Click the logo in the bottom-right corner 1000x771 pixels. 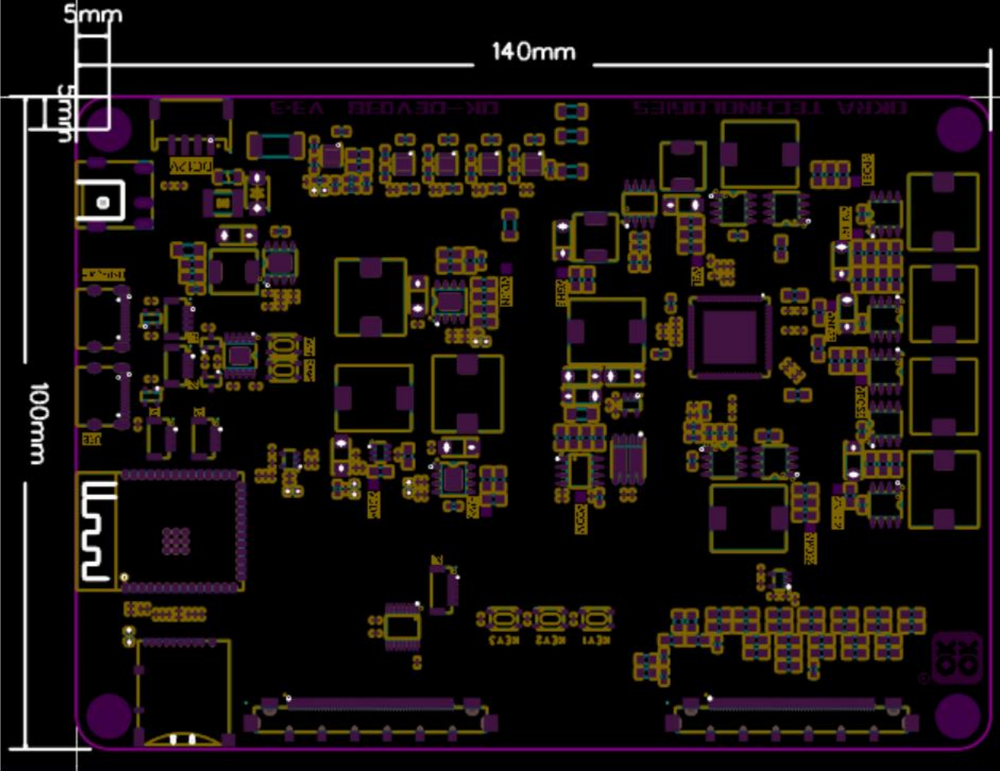[956, 659]
